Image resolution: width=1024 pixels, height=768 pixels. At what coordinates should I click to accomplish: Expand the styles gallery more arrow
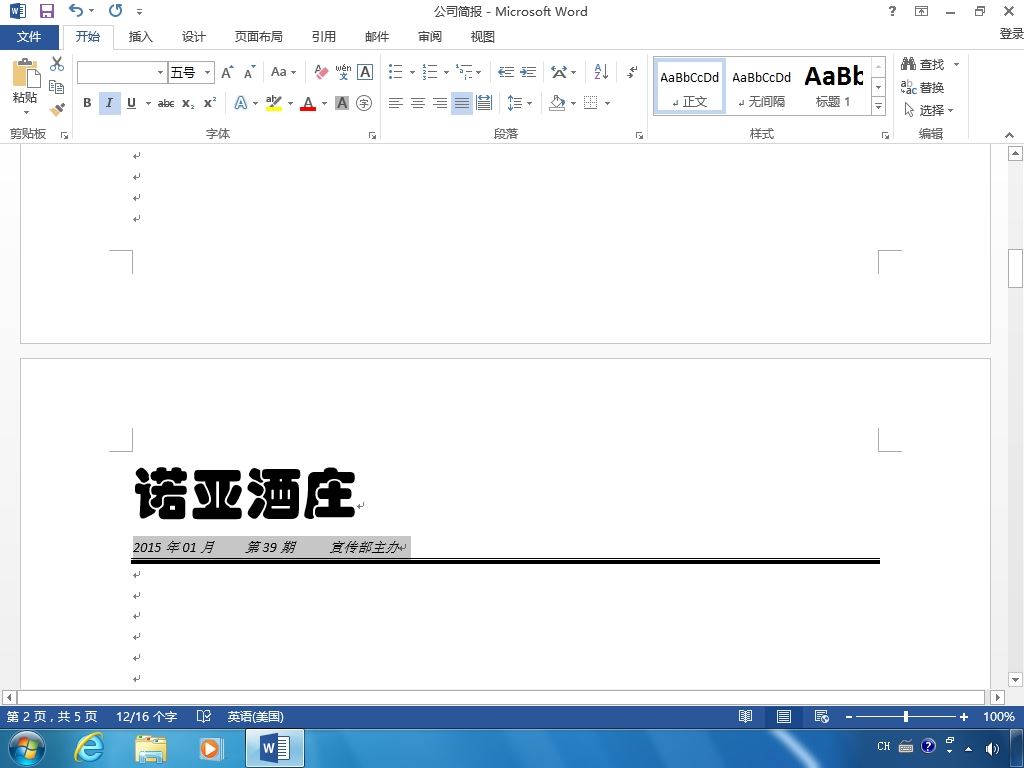click(879, 106)
